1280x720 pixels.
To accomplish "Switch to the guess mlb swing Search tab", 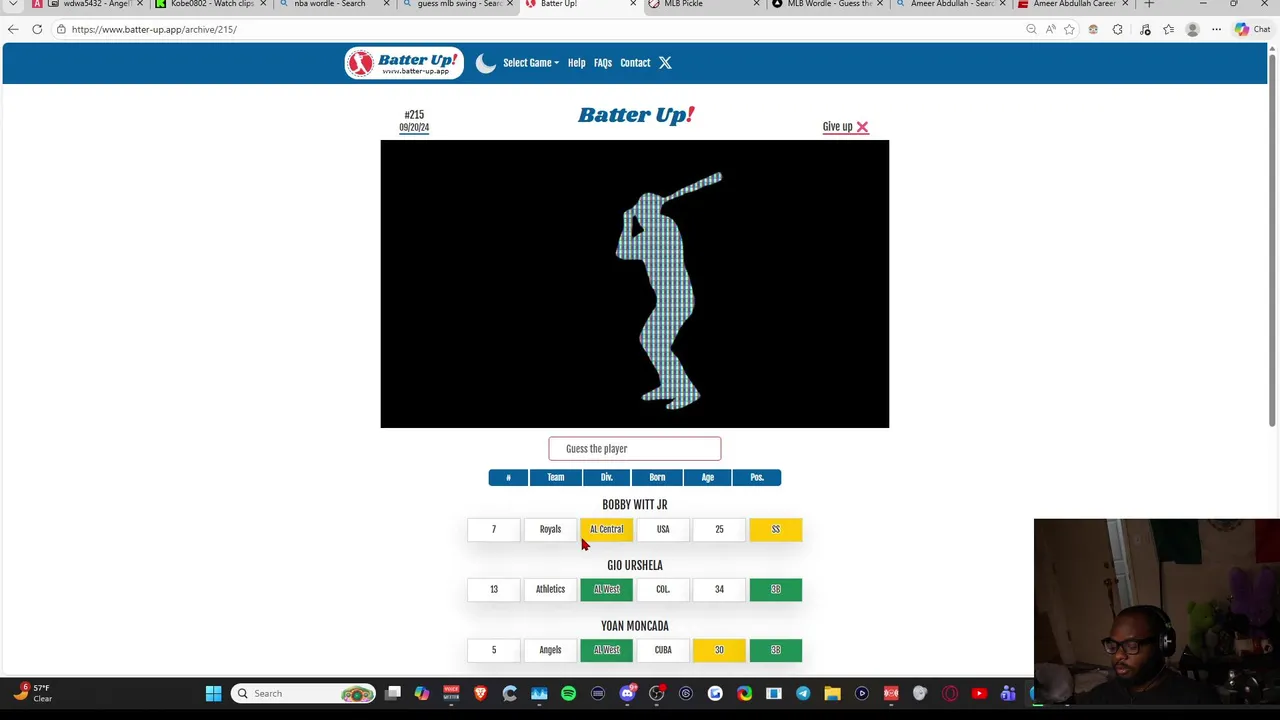I will point(460,4).
